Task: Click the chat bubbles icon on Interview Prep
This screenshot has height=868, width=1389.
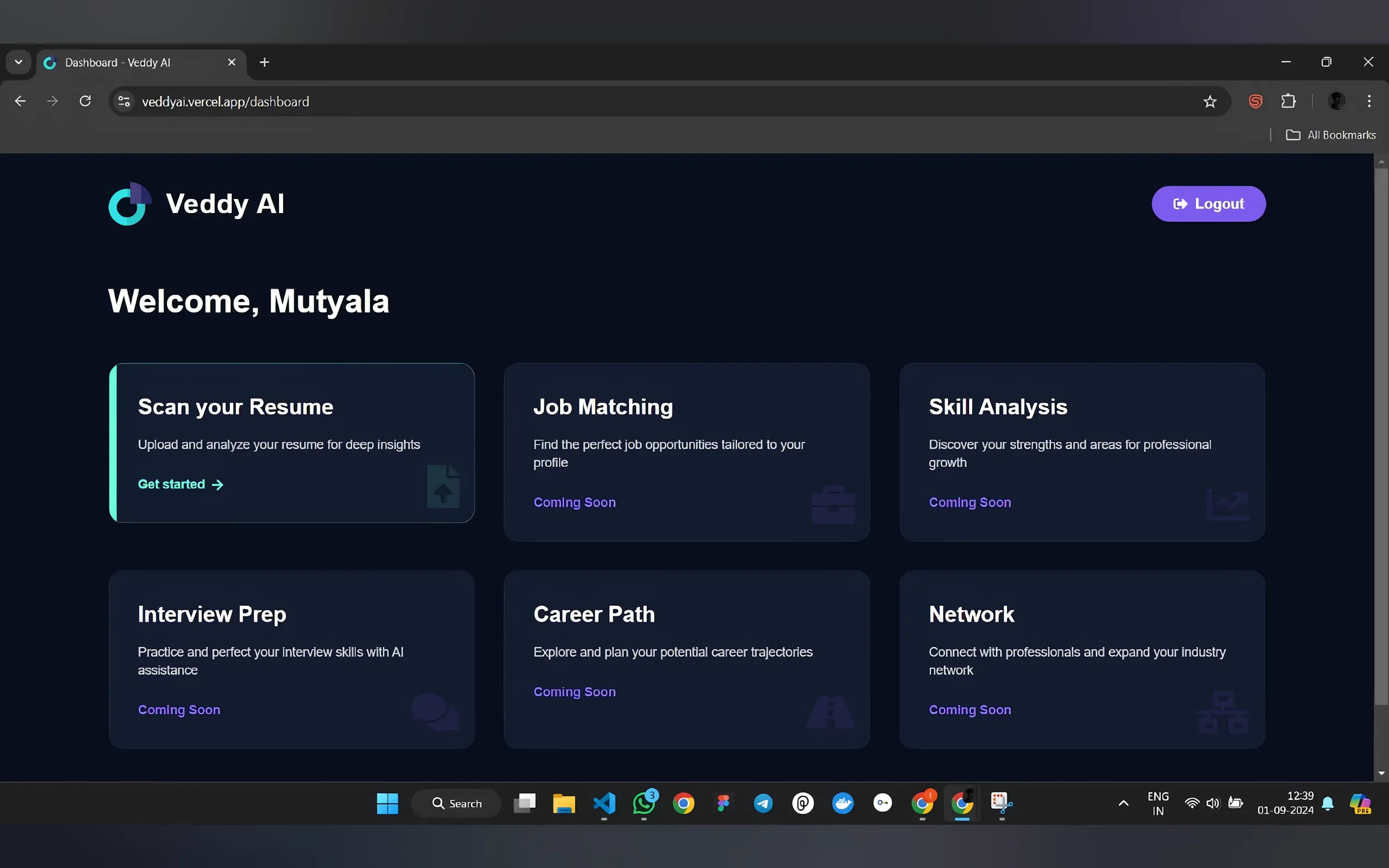Action: [x=435, y=712]
